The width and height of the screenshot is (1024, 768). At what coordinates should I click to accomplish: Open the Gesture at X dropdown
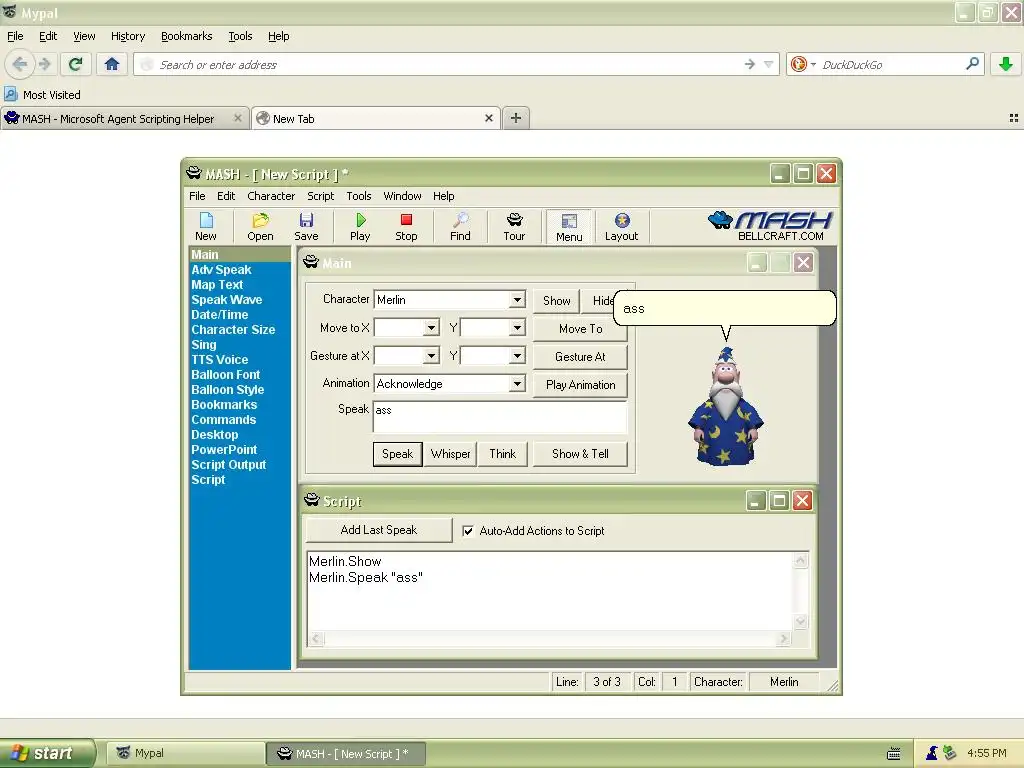tap(431, 356)
